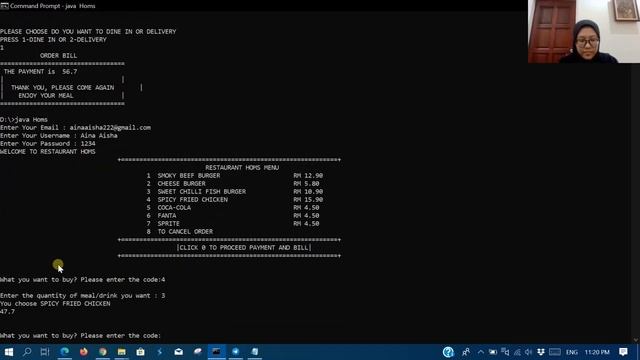Click 'You choose SPICY FRIED CHICKEN' line
This screenshot has height=360, width=640.
click(55, 304)
